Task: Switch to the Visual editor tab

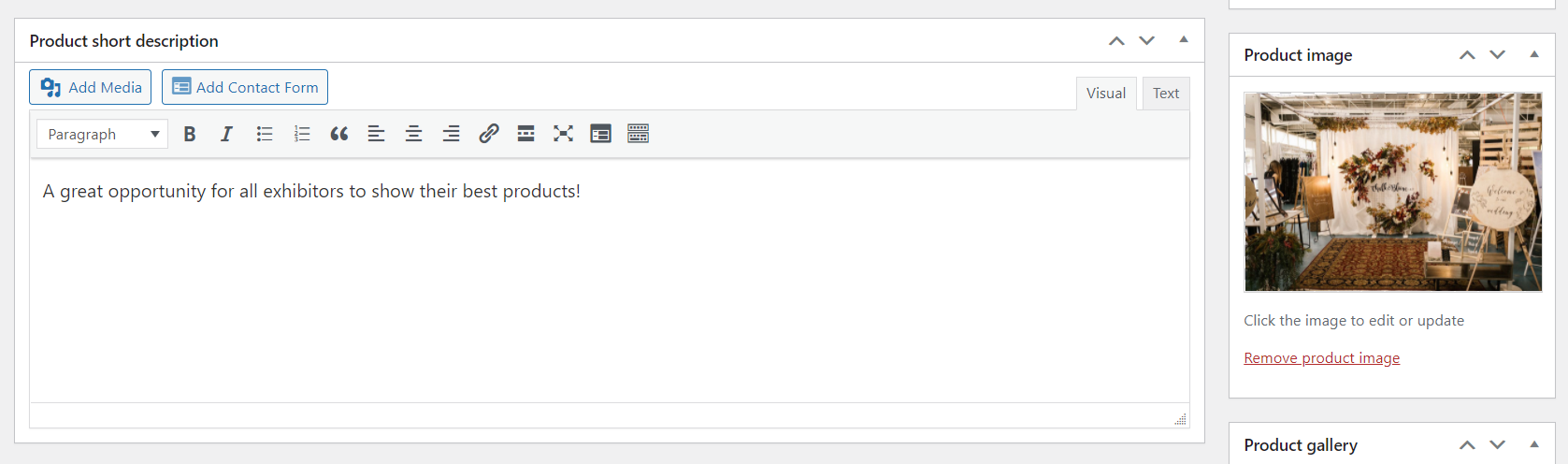Action: (x=1106, y=94)
